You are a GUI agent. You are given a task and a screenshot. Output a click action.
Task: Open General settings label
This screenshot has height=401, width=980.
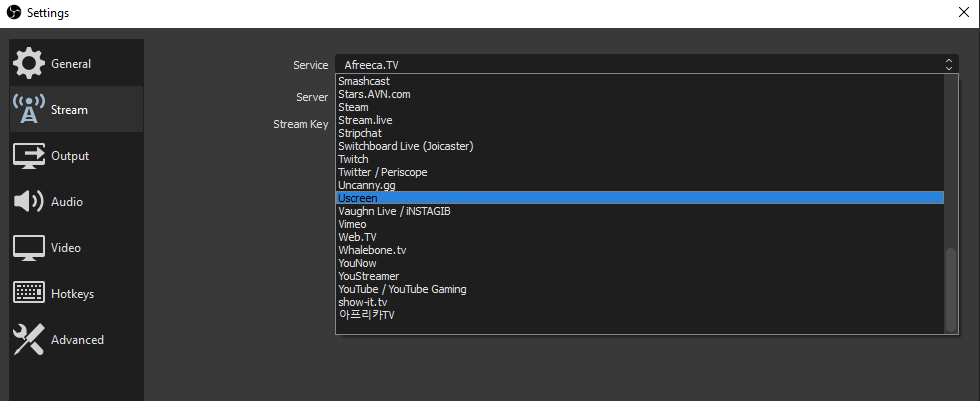pos(71,64)
